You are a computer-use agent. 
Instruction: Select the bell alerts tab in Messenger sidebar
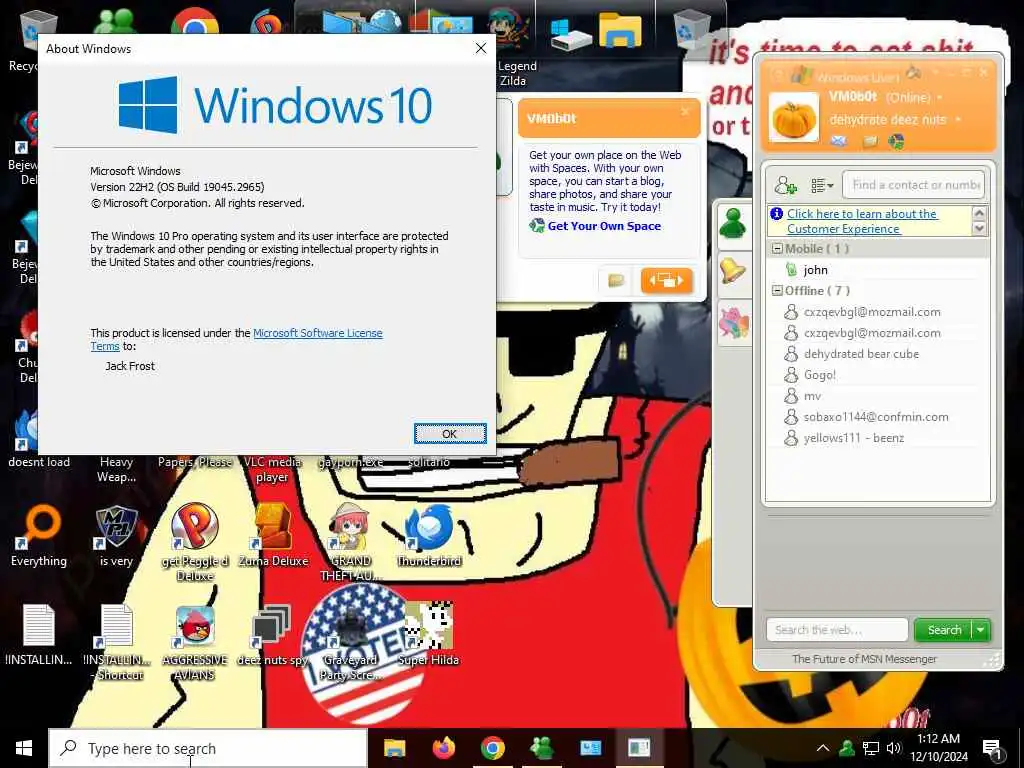[733, 270]
